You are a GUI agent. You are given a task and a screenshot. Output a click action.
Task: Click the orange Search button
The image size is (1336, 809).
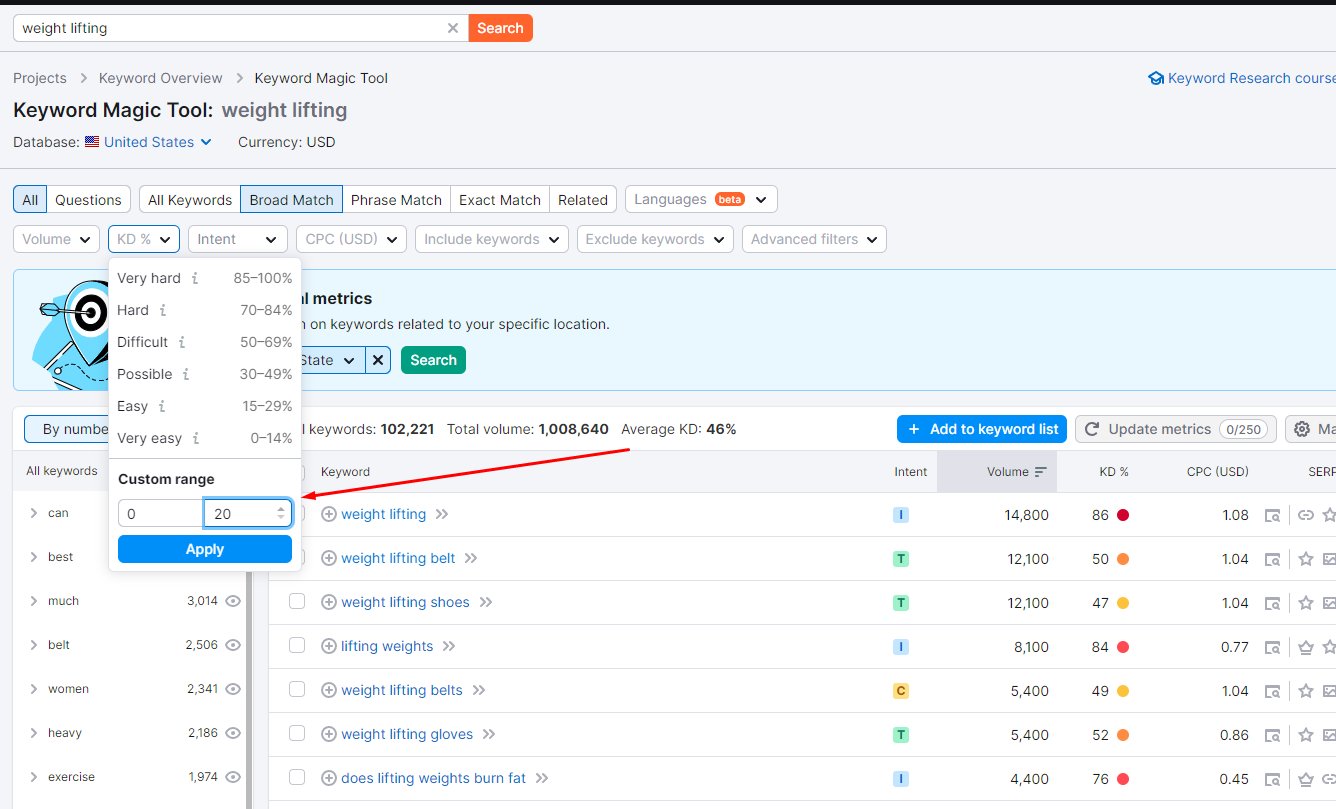tap(500, 28)
